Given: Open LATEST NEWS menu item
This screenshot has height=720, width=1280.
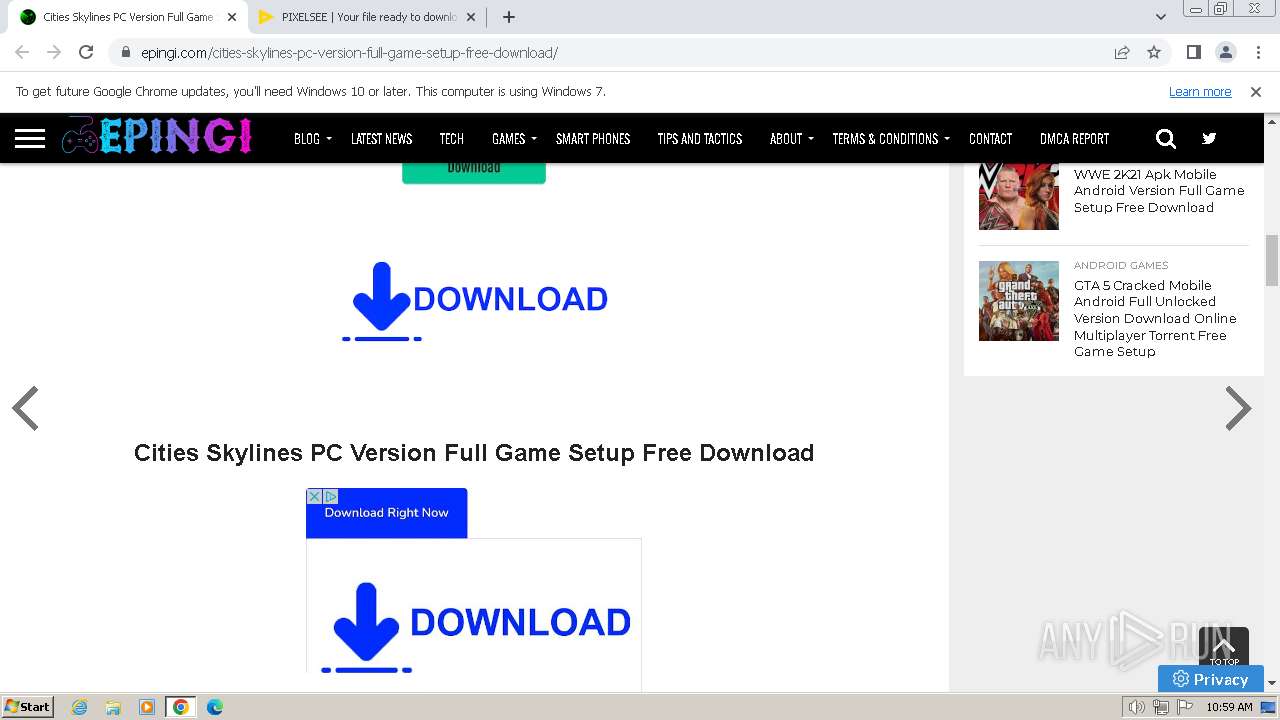Looking at the screenshot, I should point(381,139).
